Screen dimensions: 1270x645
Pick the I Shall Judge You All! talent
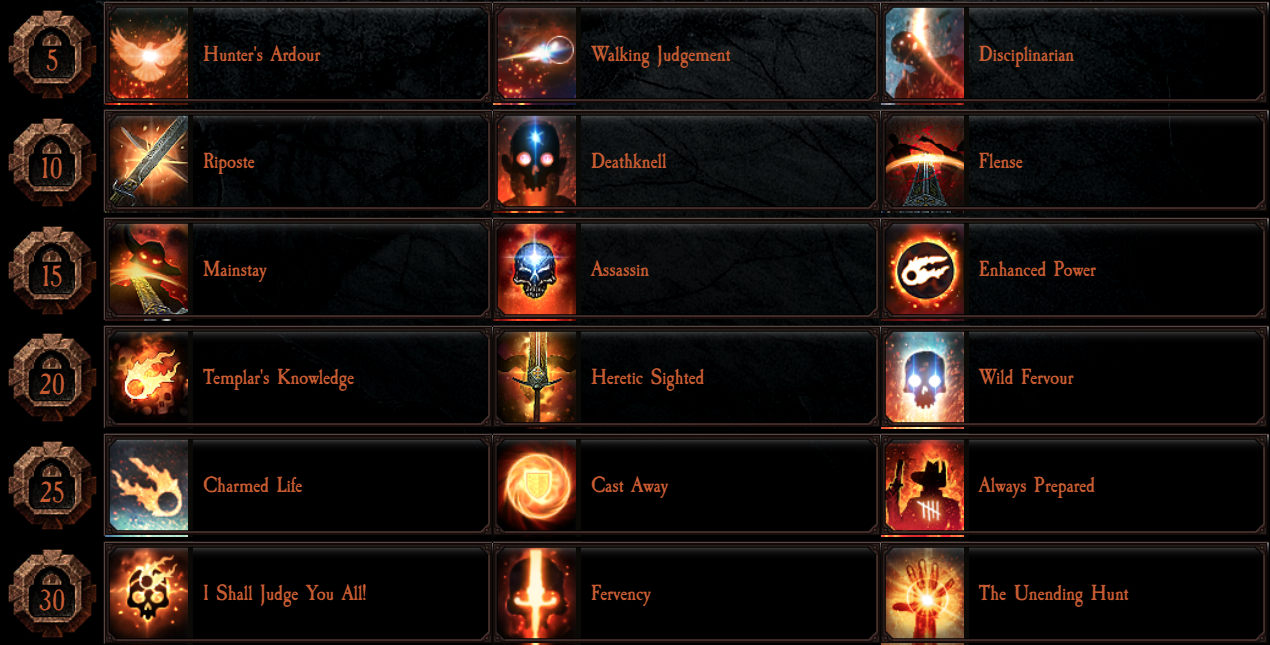tap(297, 594)
